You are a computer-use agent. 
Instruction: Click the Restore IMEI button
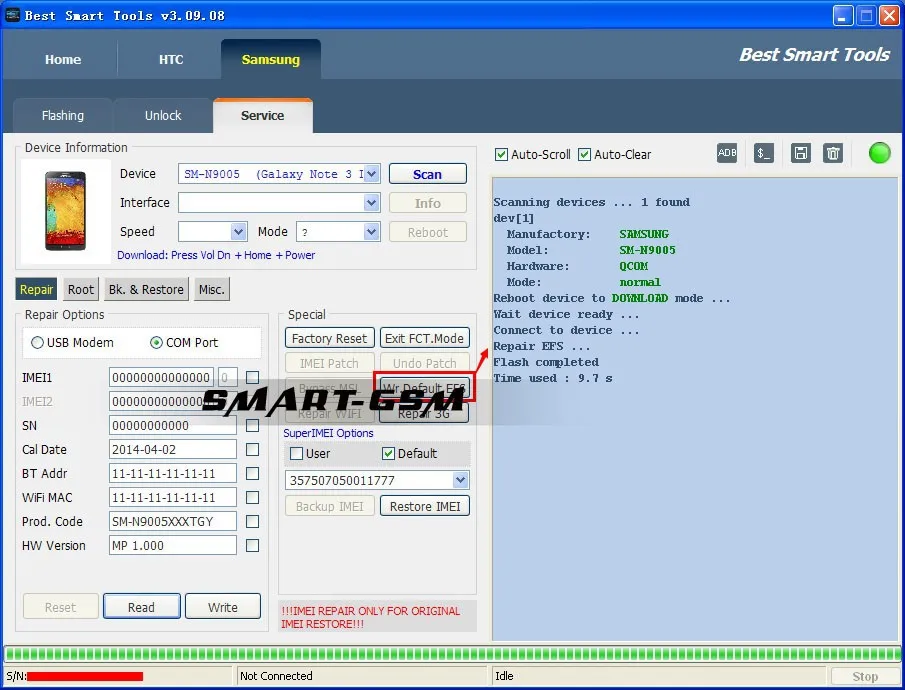pos(424,506)
